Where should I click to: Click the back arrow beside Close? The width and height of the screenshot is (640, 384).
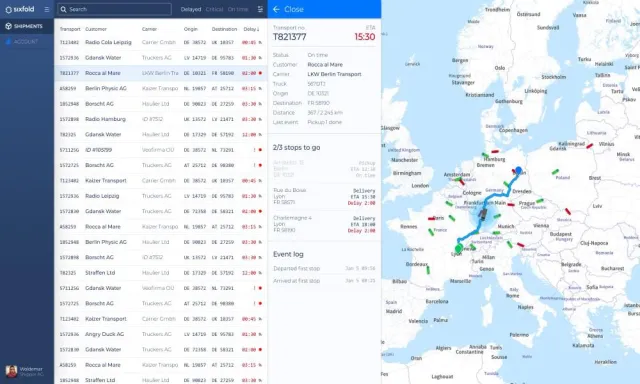pyautogui.click(x=276, y=9)
